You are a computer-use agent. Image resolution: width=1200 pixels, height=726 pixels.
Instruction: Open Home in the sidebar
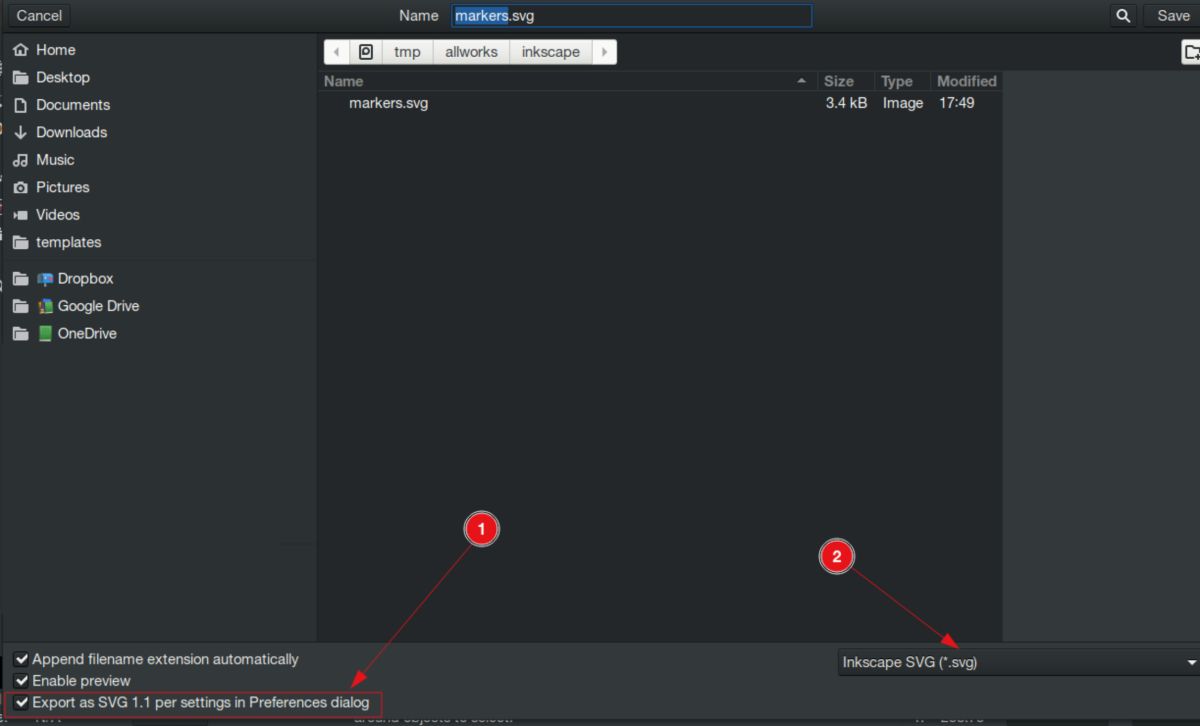click(x=56, y=49)
